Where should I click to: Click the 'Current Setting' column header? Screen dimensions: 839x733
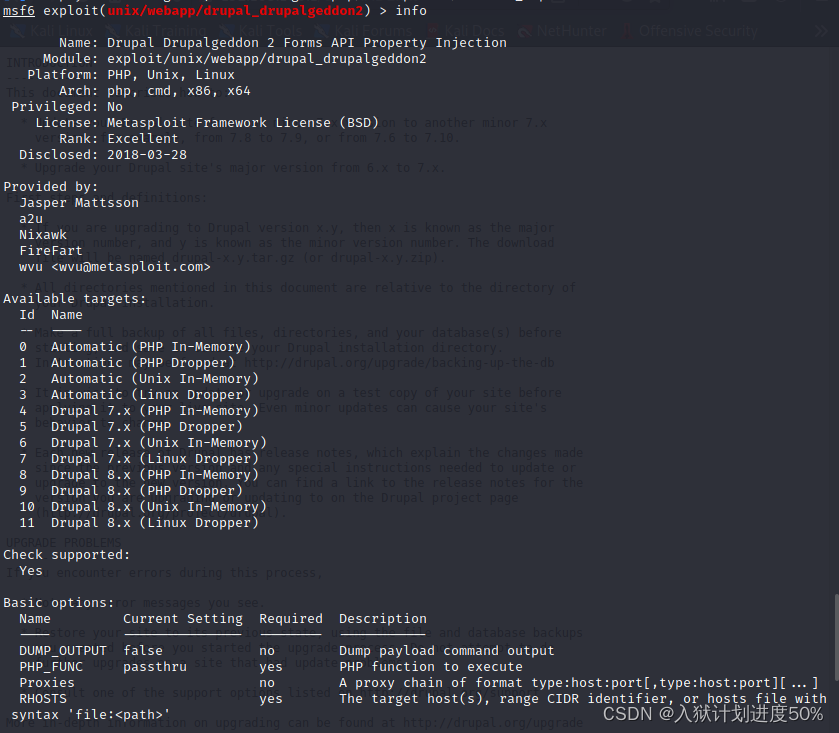click(183, 619)
